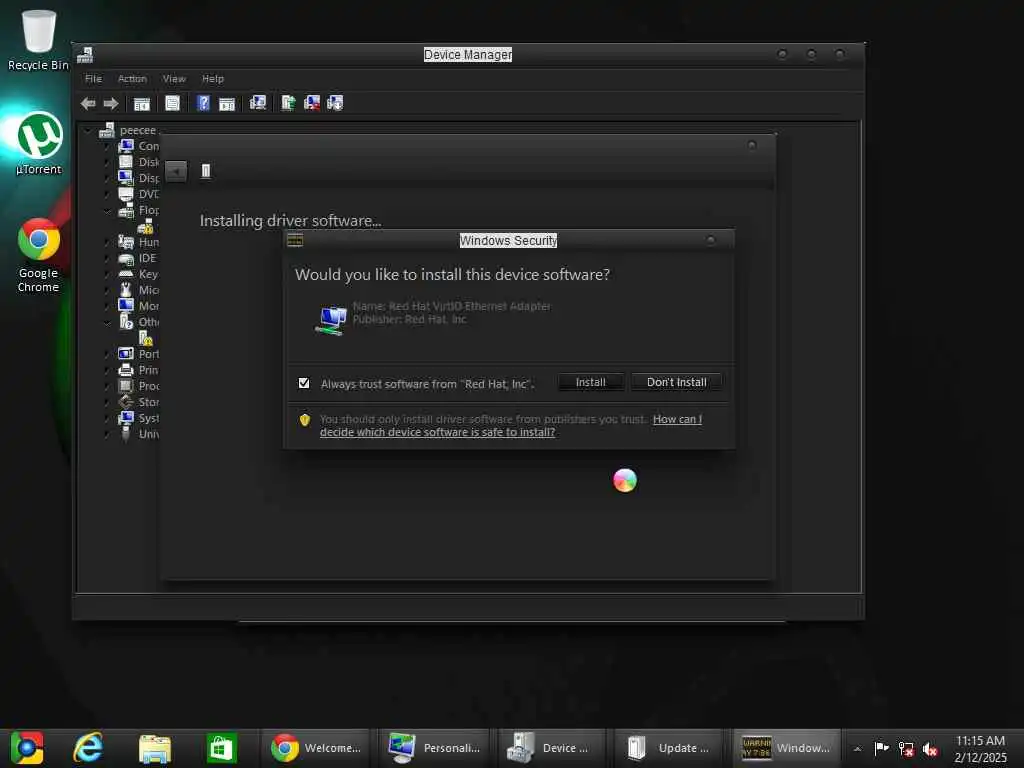
Task: Click the taskbar clock showing 11:15 AM
Action: [x=980, y=748]
